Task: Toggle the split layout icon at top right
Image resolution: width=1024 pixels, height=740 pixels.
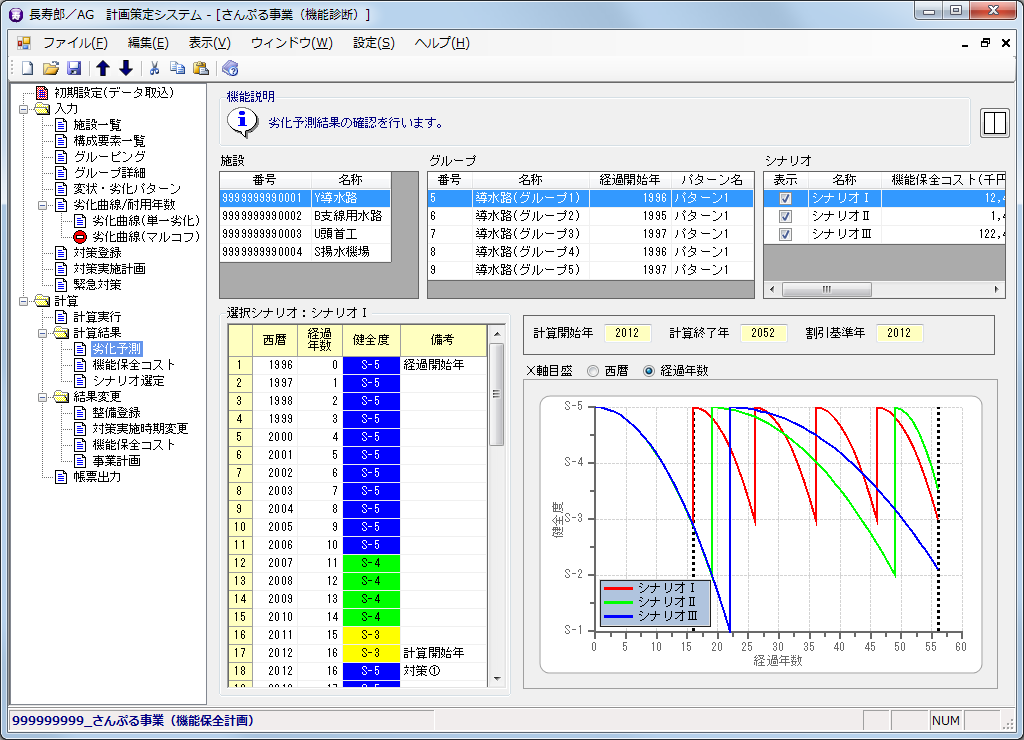Action: point(994,122)
